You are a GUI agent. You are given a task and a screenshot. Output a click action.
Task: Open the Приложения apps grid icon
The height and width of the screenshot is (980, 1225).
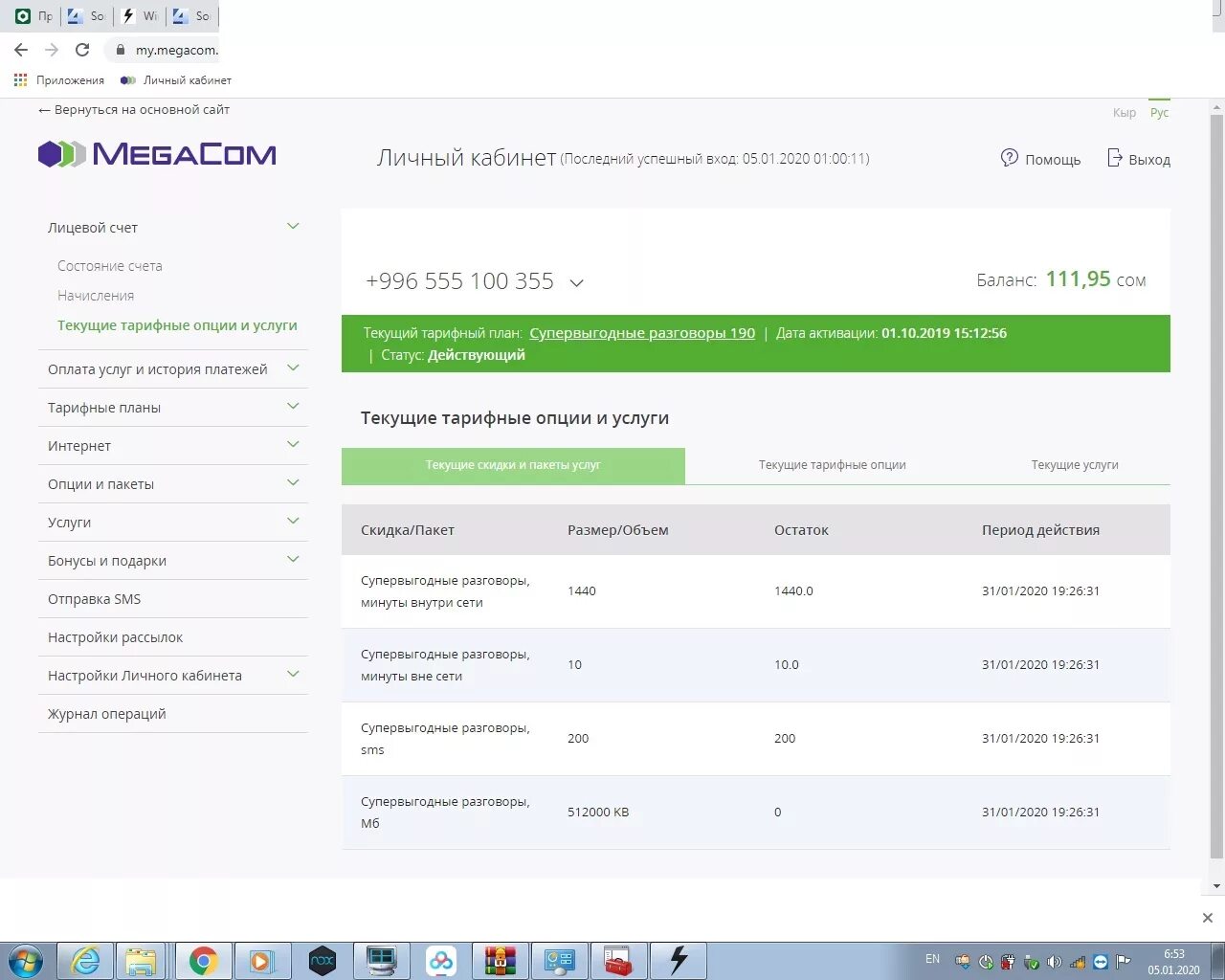tap(21, 80)
